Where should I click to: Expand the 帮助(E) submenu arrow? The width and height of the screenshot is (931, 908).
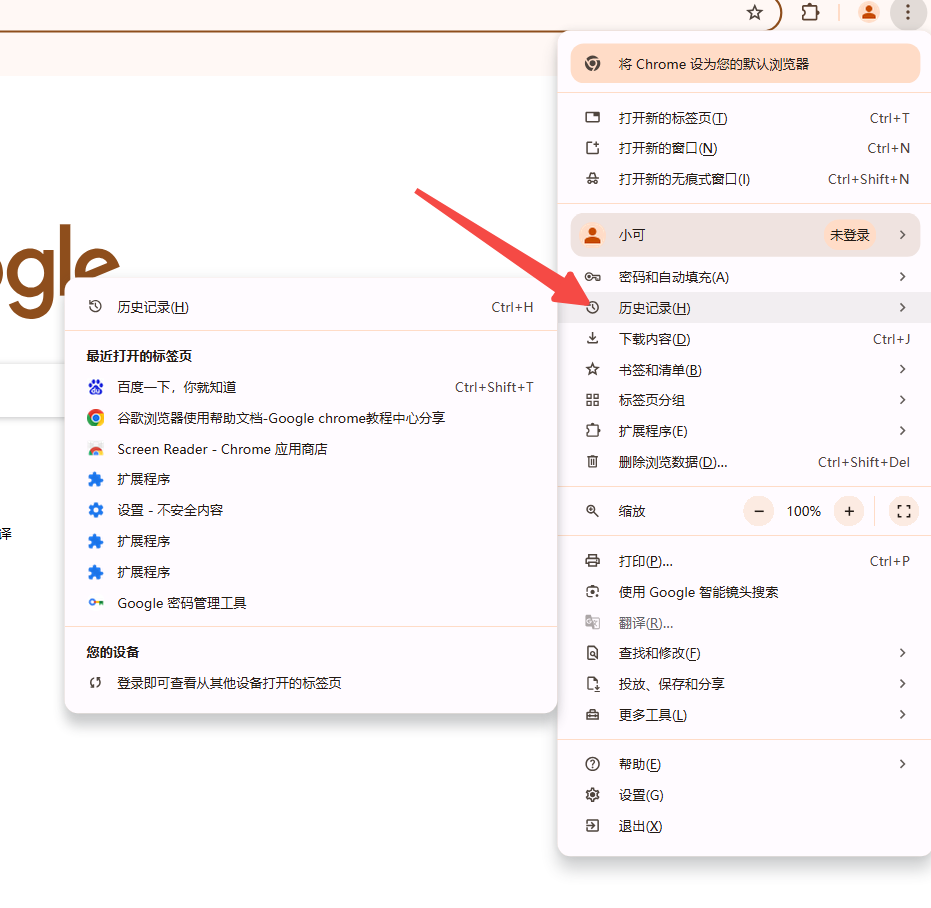pyautogui.click(x=902, y=764)
